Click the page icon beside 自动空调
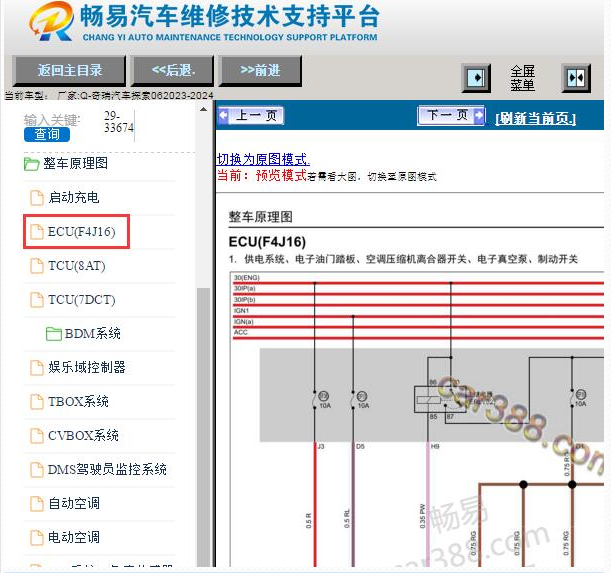 pos(37,504)
